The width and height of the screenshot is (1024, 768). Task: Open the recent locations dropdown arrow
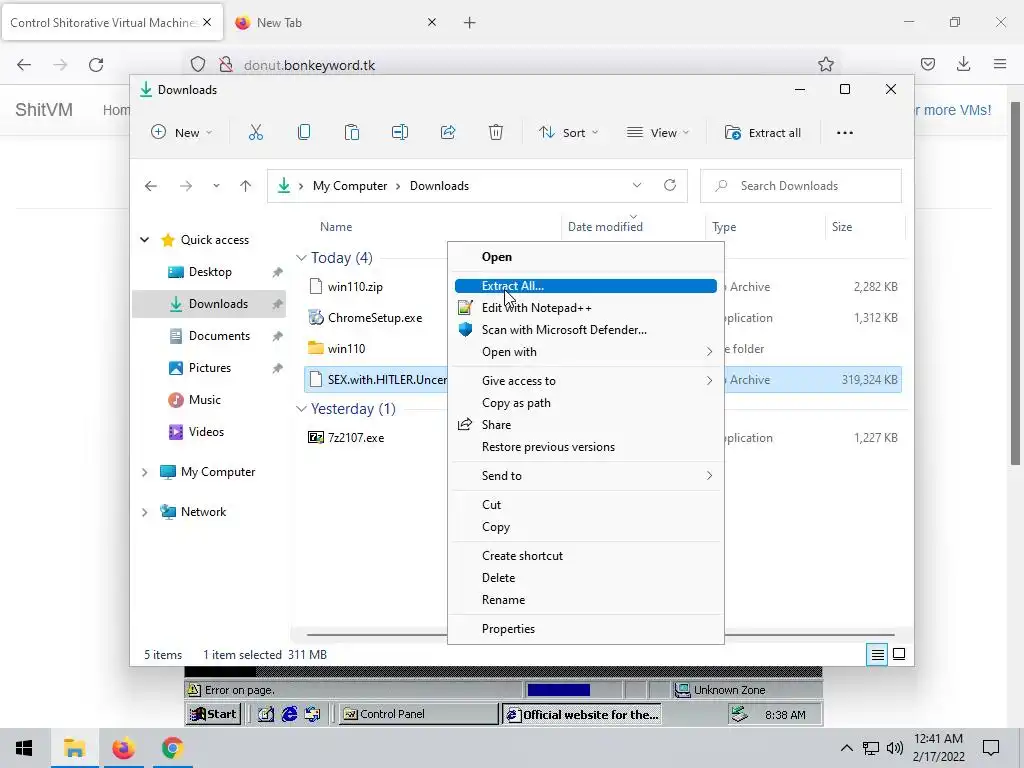(216, 186)
